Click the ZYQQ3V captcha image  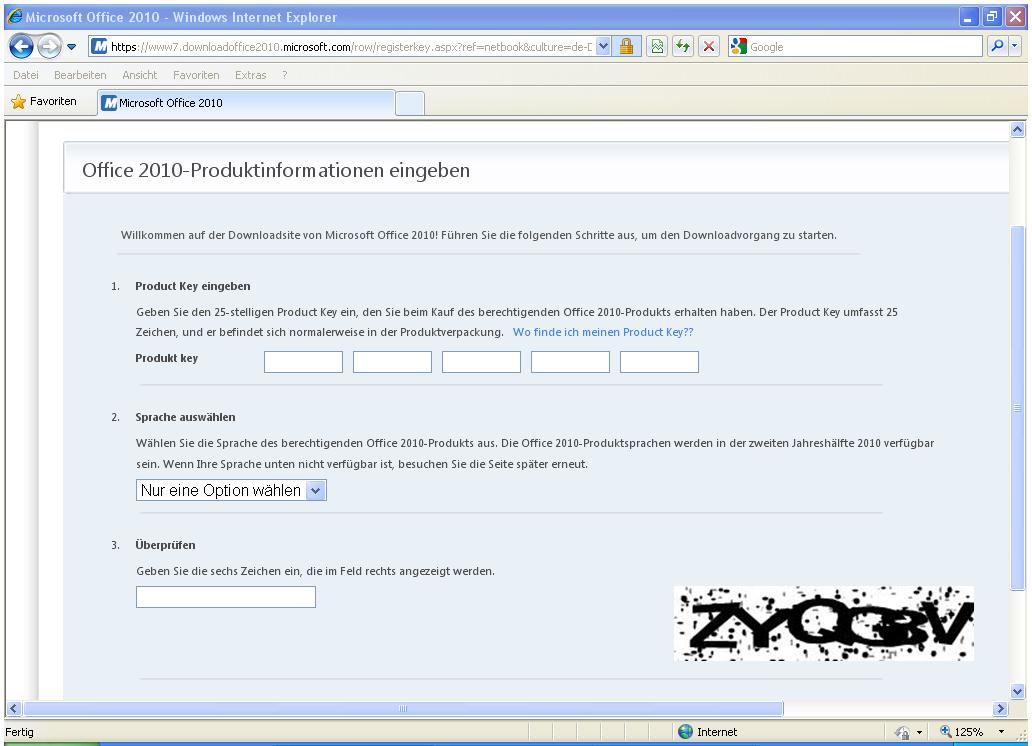tap(823, 624)
